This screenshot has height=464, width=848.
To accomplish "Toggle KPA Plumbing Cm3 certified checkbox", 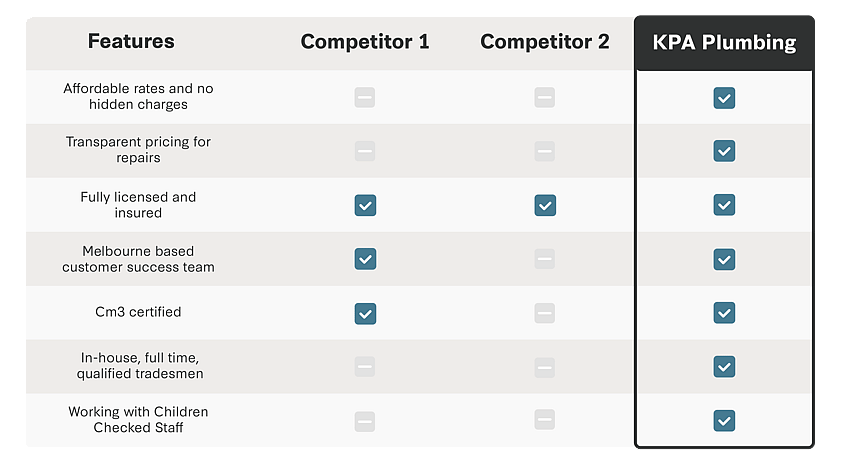I will (724, 313).
